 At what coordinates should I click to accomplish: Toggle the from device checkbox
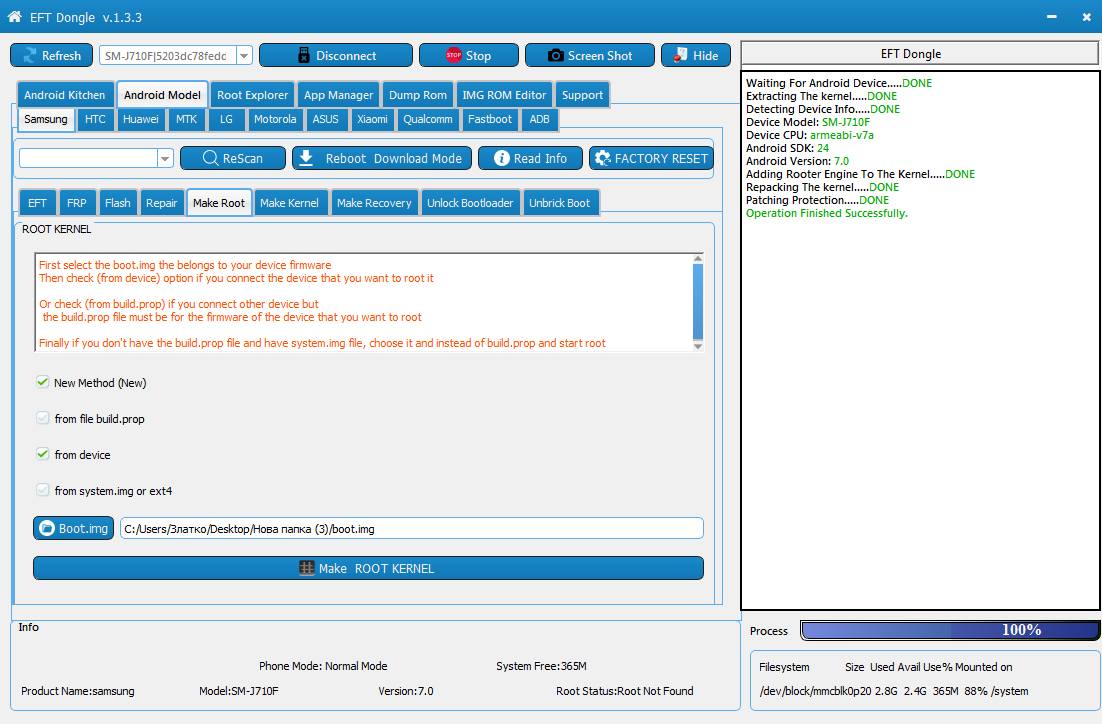click(x=43, y=454)
